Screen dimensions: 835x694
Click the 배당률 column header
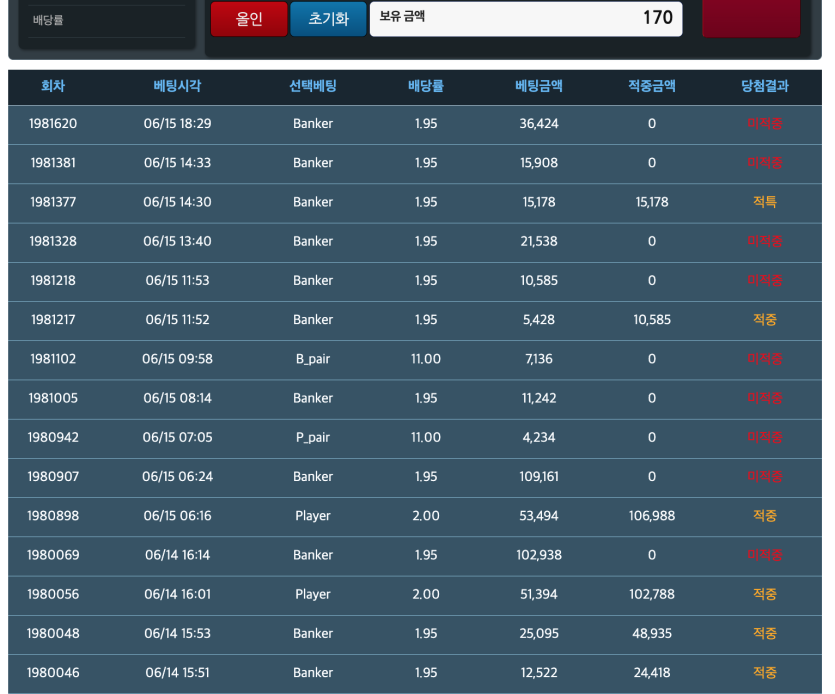tap(425, 86)
